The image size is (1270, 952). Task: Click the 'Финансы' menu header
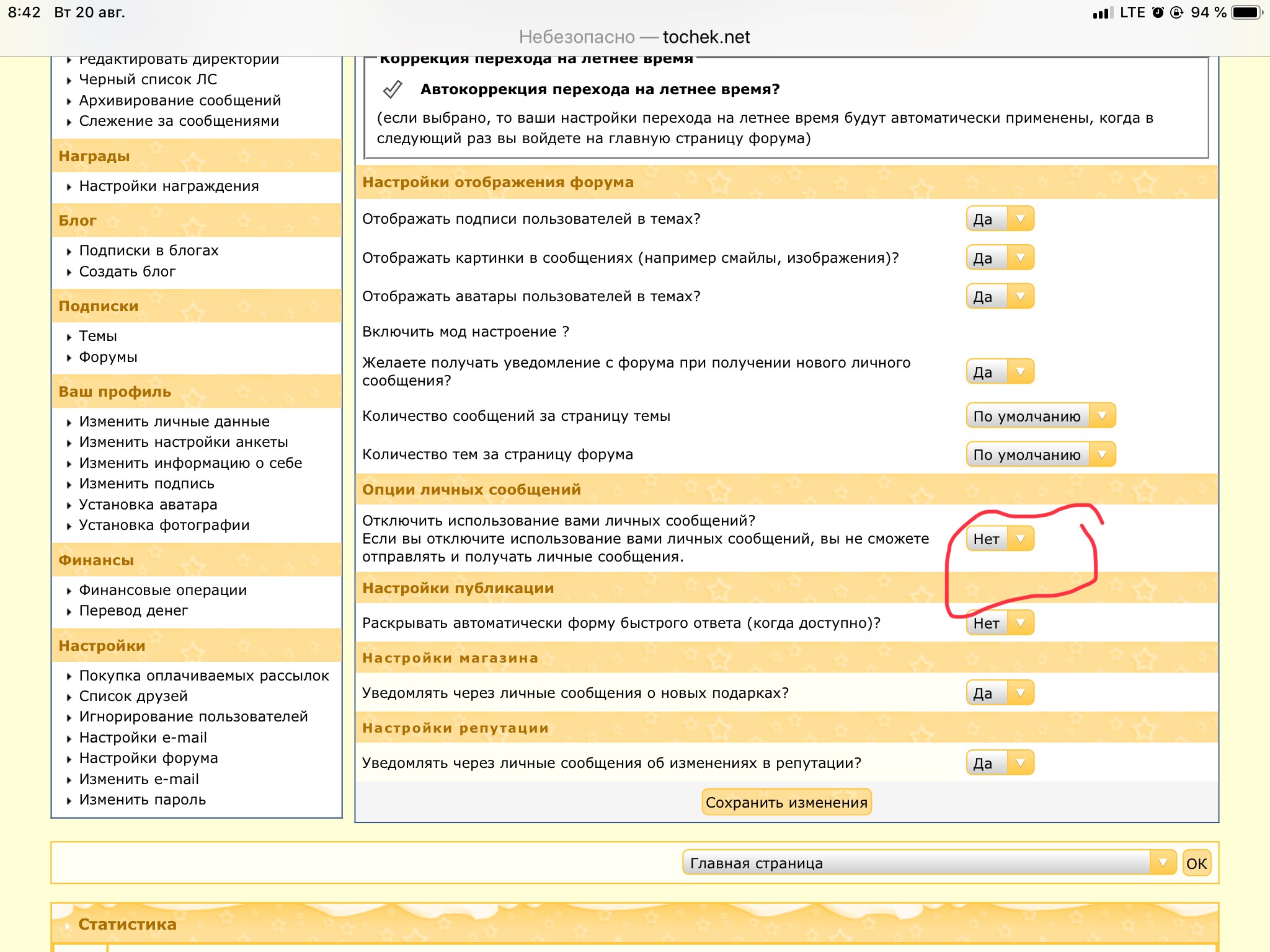click(96, 560)
